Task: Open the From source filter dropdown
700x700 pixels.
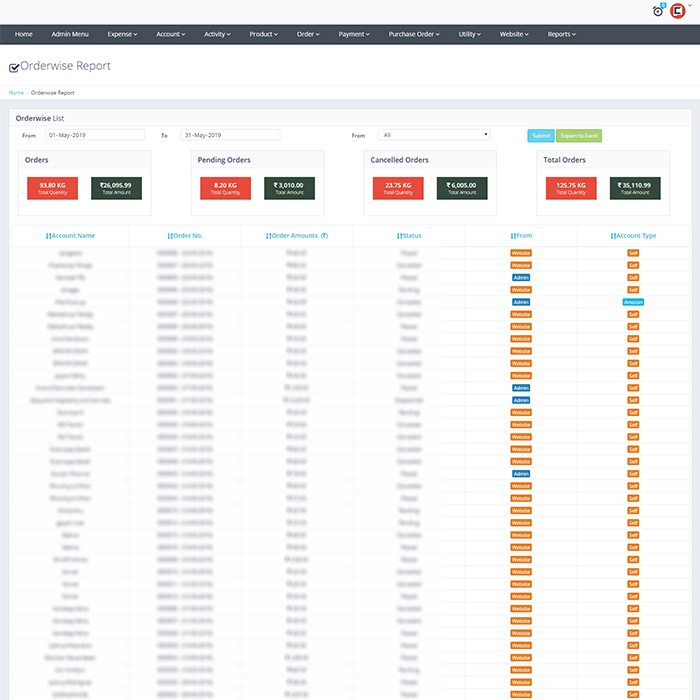Action: (433, 135)
